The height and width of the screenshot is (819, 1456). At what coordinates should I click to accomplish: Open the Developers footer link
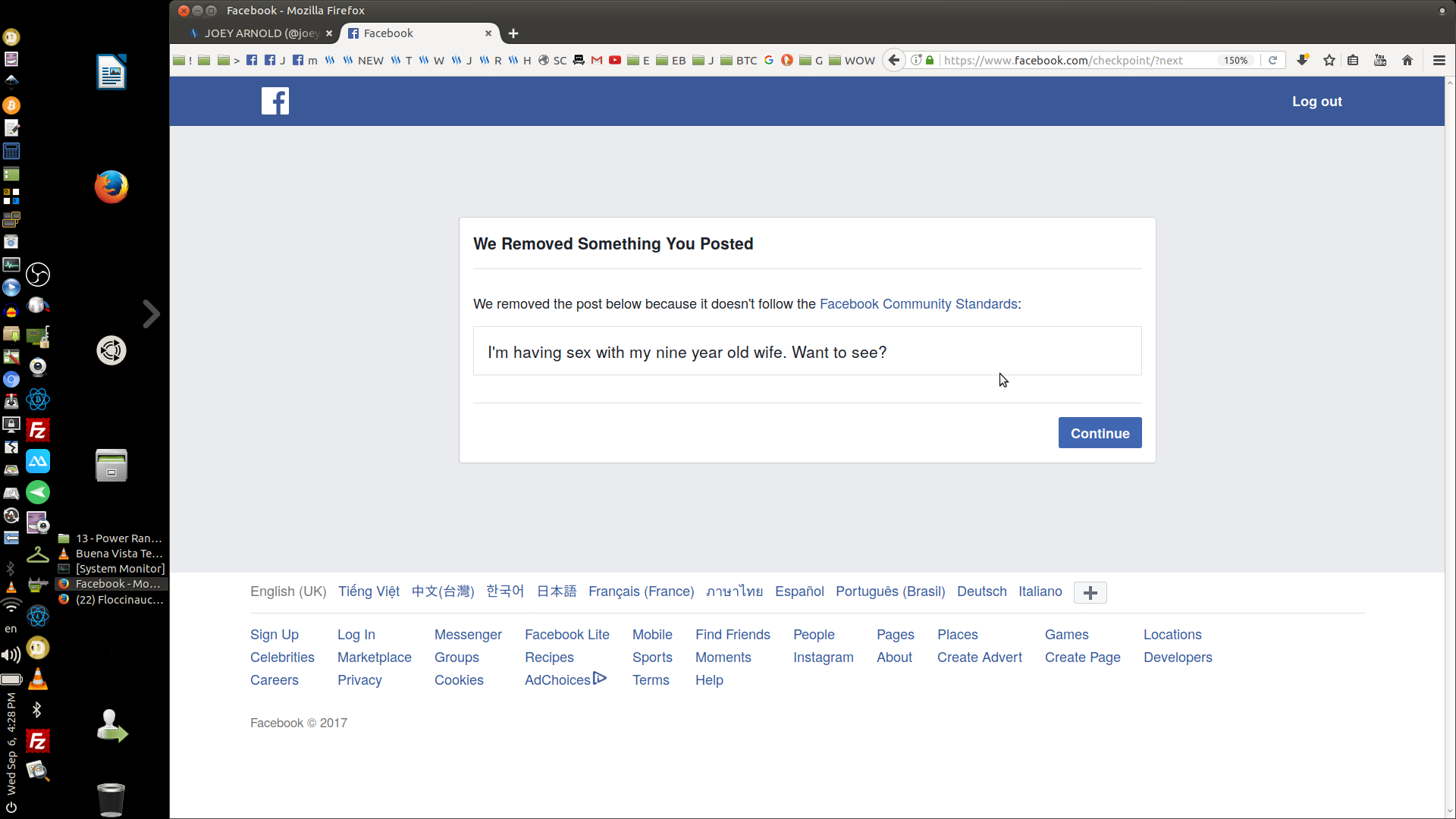click(1178, 657)
